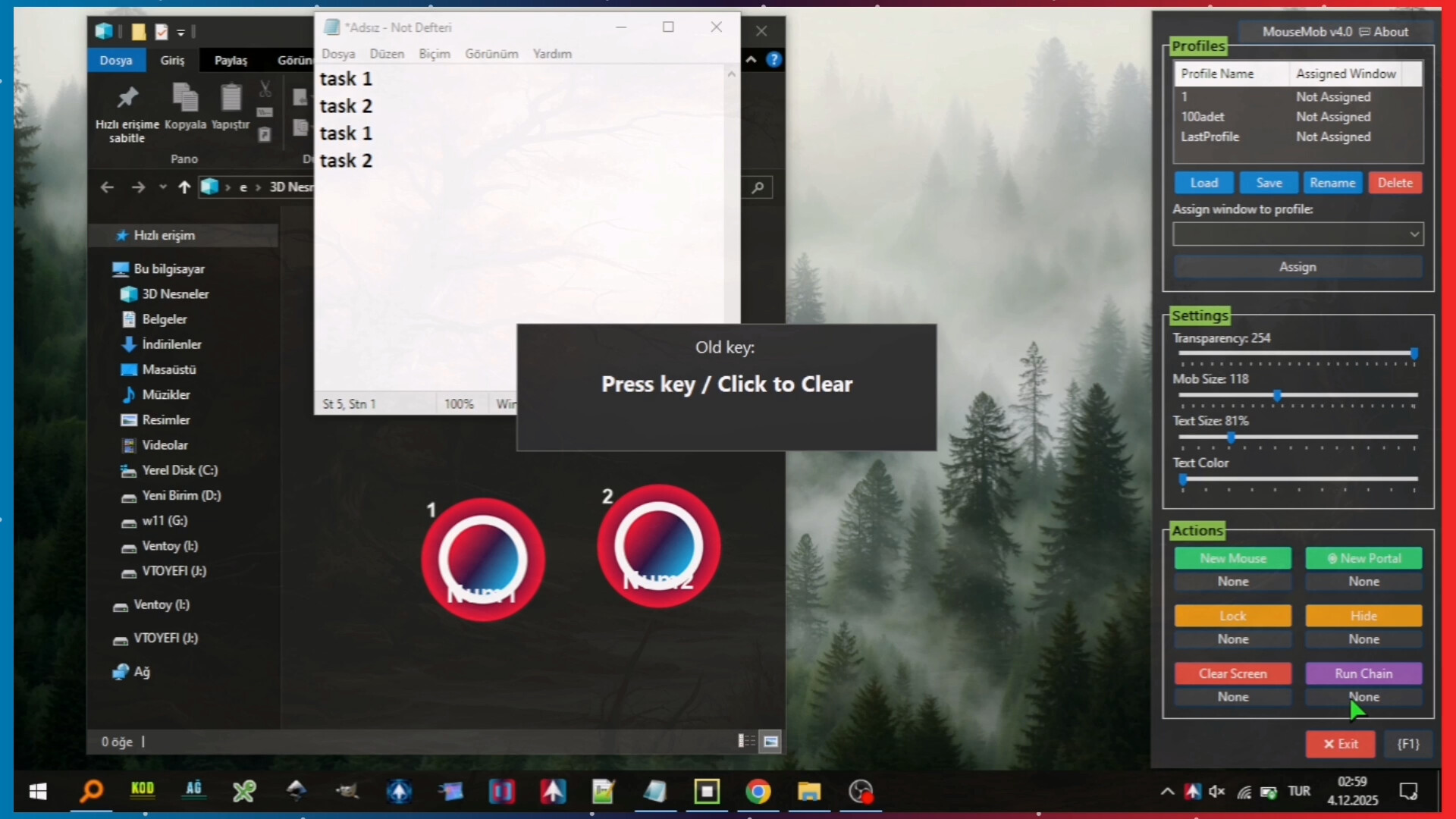Open the Biçim menu in Notepad

[434, 54]
